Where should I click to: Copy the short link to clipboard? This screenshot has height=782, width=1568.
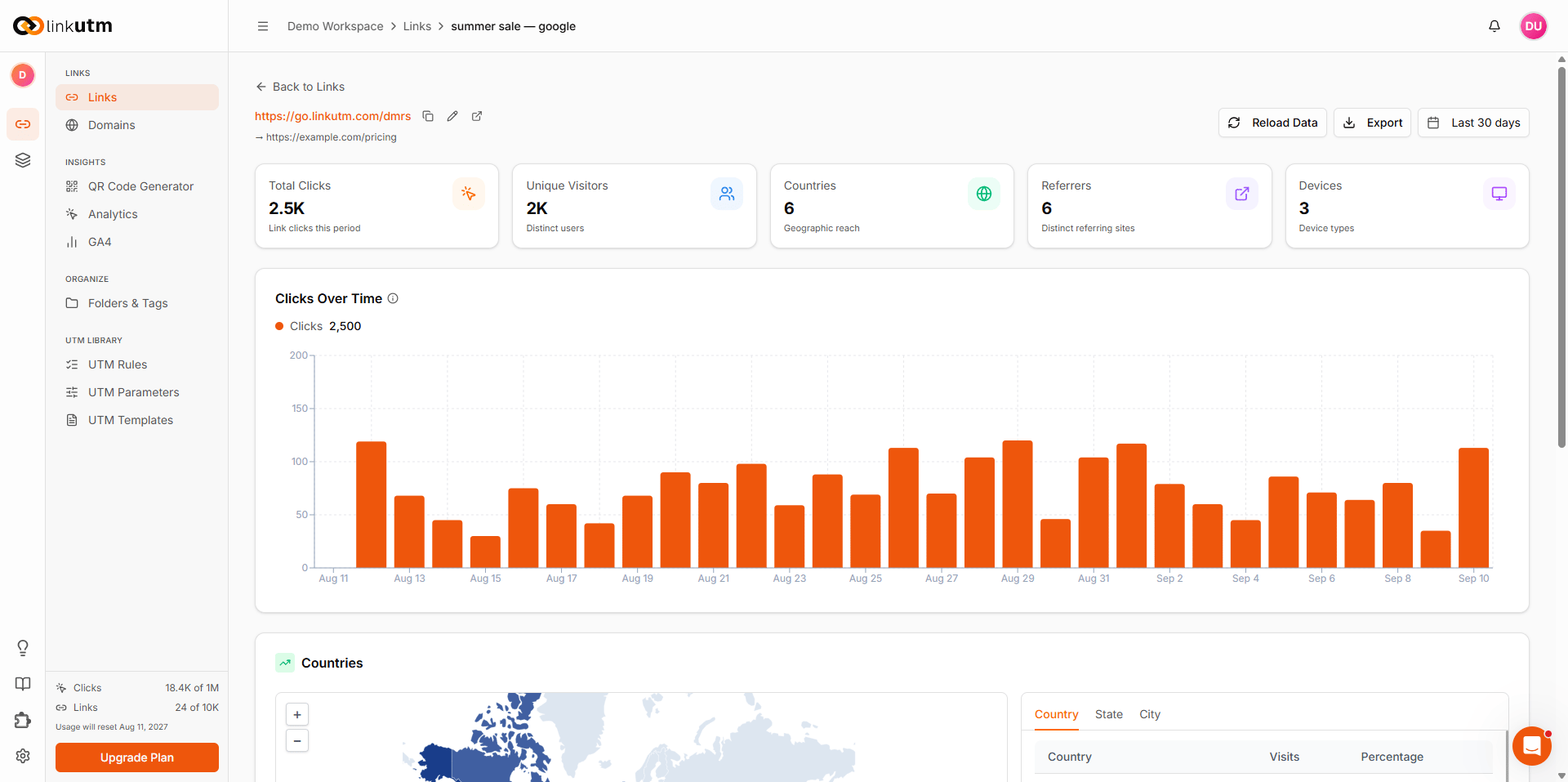(428, 116)
